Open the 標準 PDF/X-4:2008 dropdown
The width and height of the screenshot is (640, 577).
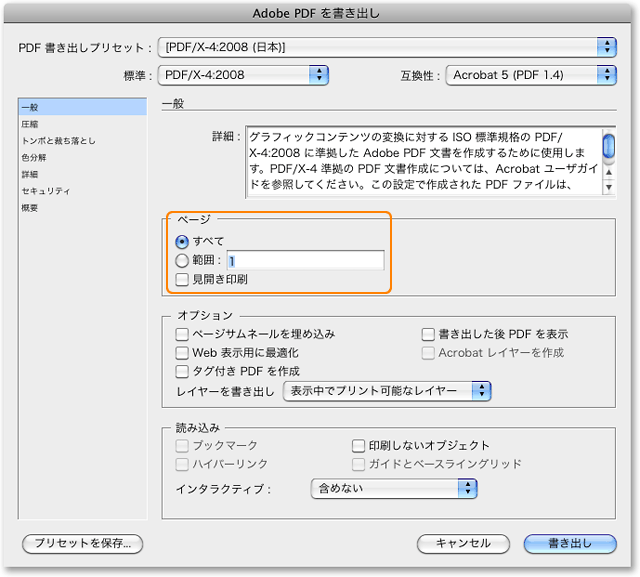[x=245, y=74]
